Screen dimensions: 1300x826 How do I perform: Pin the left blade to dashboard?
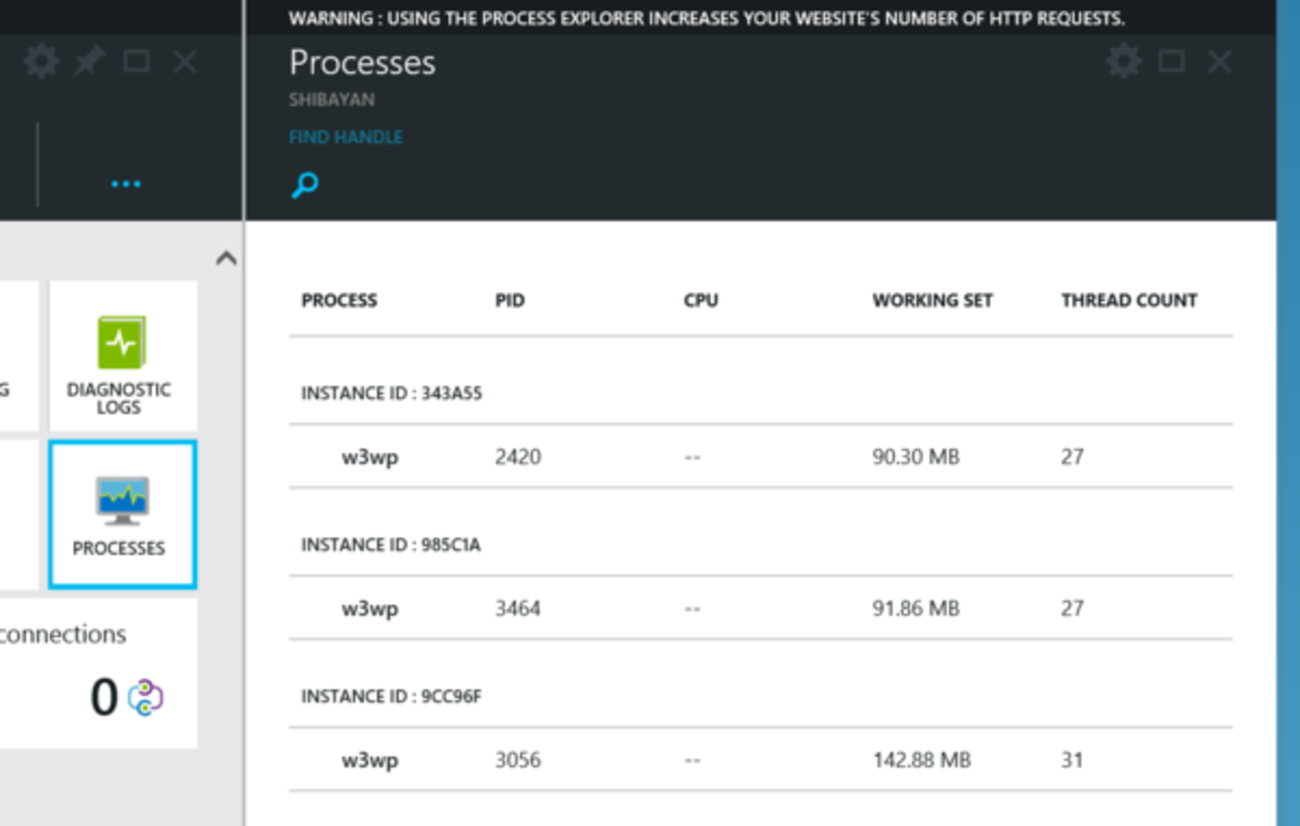[x=89, y=62]
